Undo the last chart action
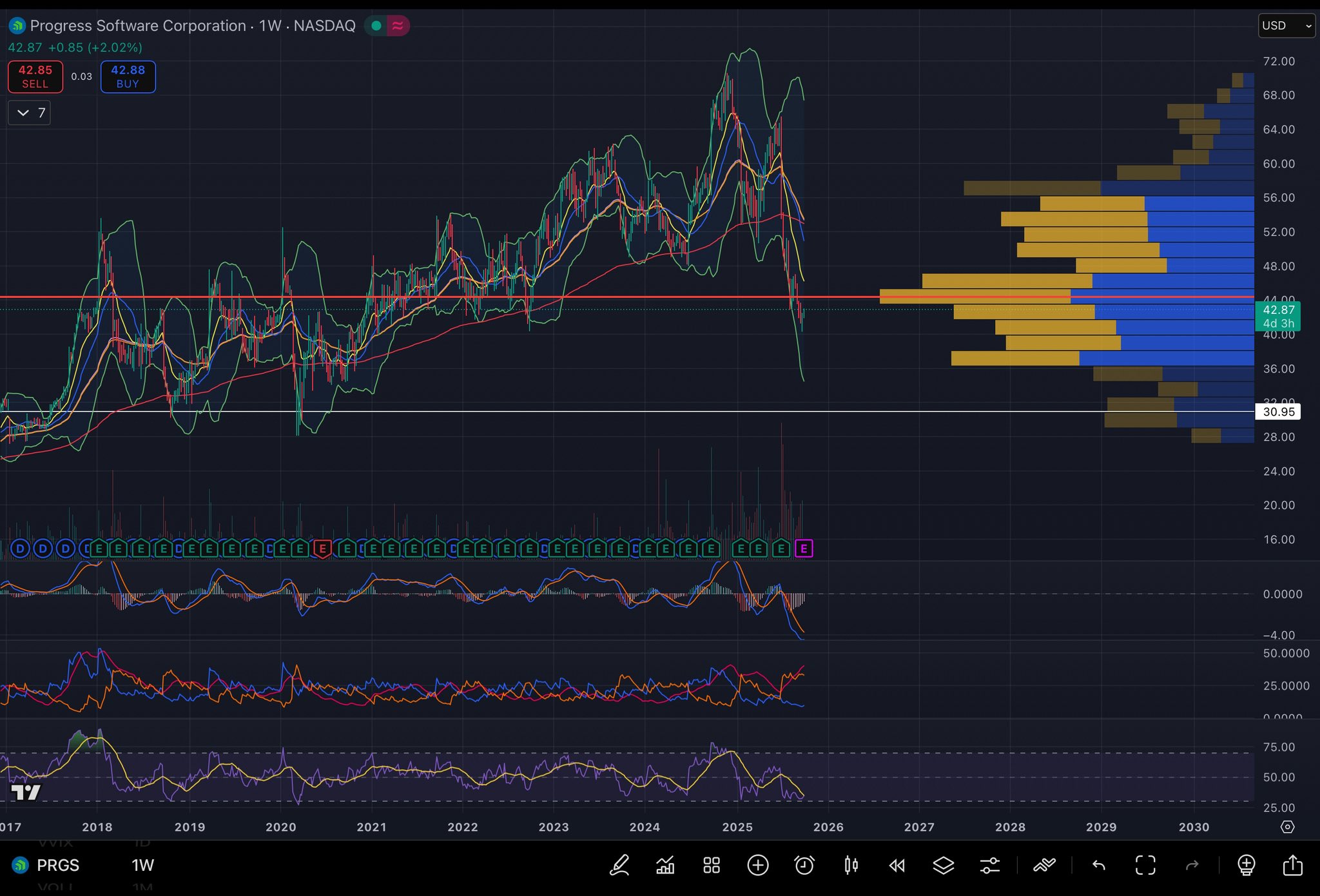 click(1099, 865)
